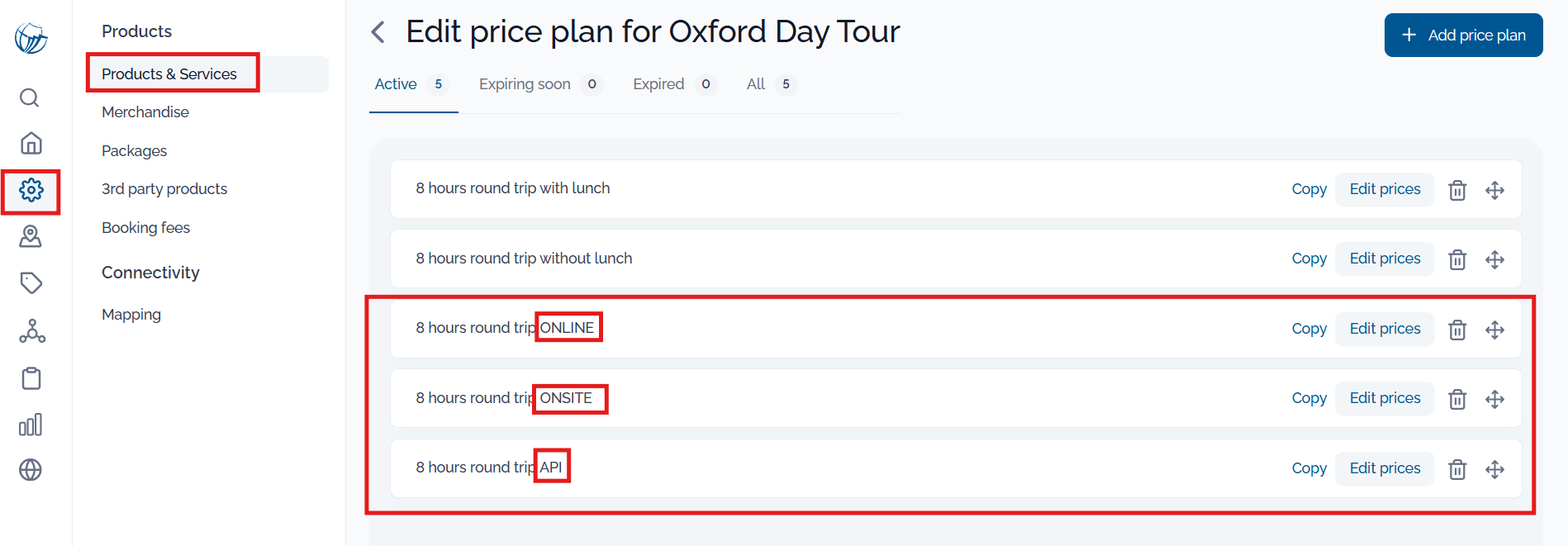This screenshot has height=546, width=1568.
Task: Open the settings gear icon
Action: [x=31, y=190]
